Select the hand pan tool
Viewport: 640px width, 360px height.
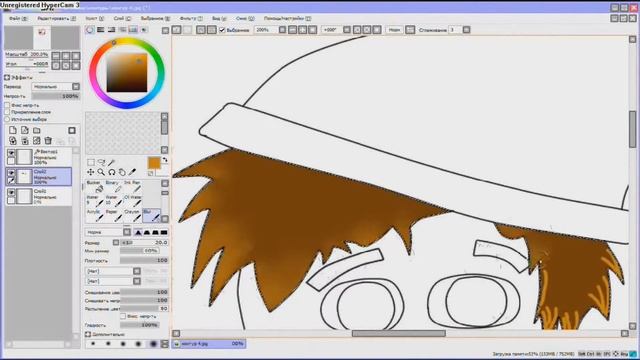(122, 172)
